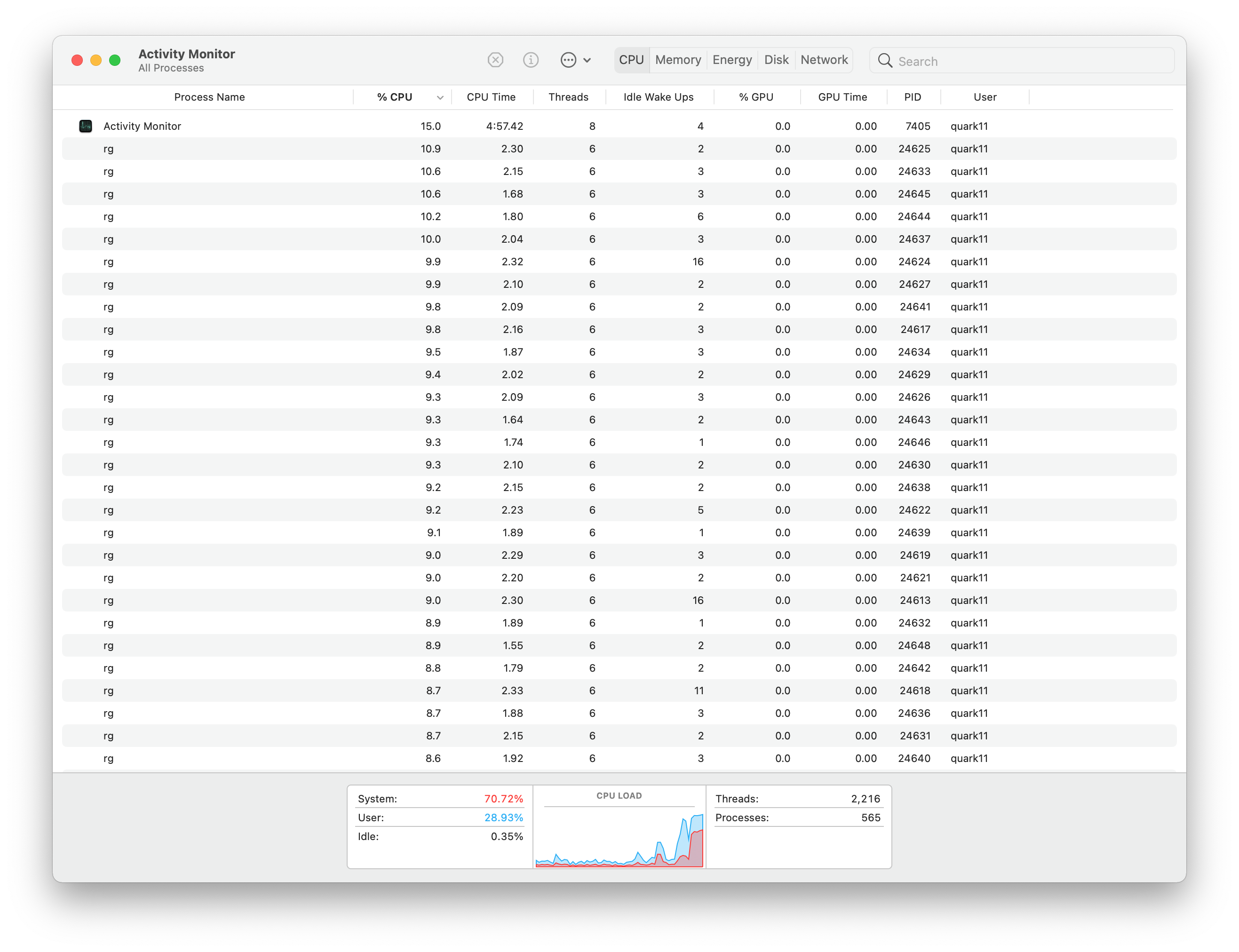Select rg process with PID 24639
The image size is (1239, 952).
pyautogui.click(x=619, y=532)
